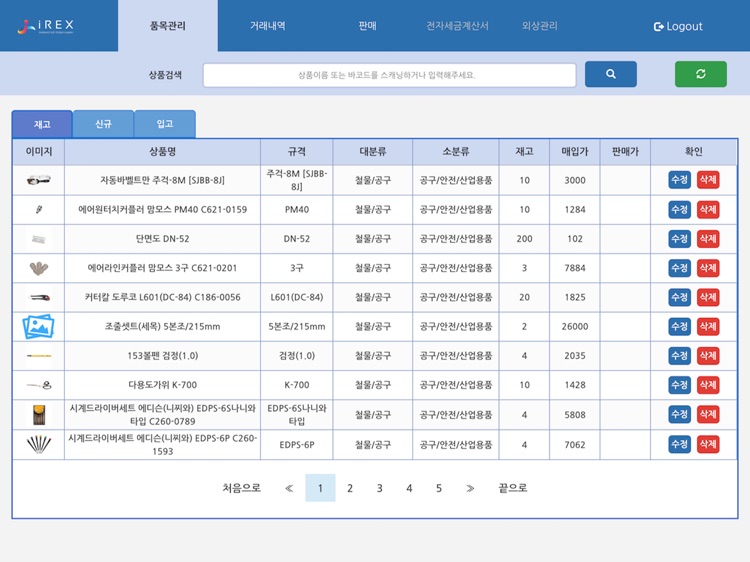
Task: Click stock value 200 cell
Action: pyautogui.click(x=524, y=239)
